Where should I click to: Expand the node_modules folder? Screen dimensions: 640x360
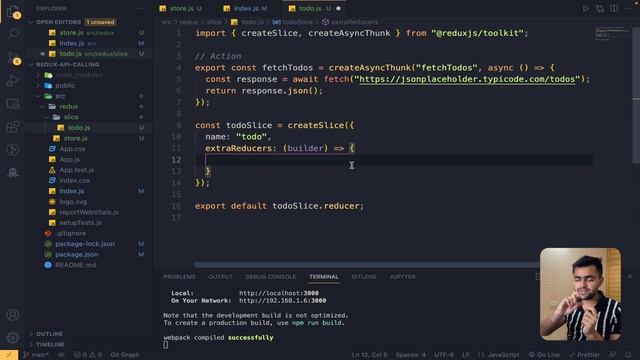[x=80, y=75]
